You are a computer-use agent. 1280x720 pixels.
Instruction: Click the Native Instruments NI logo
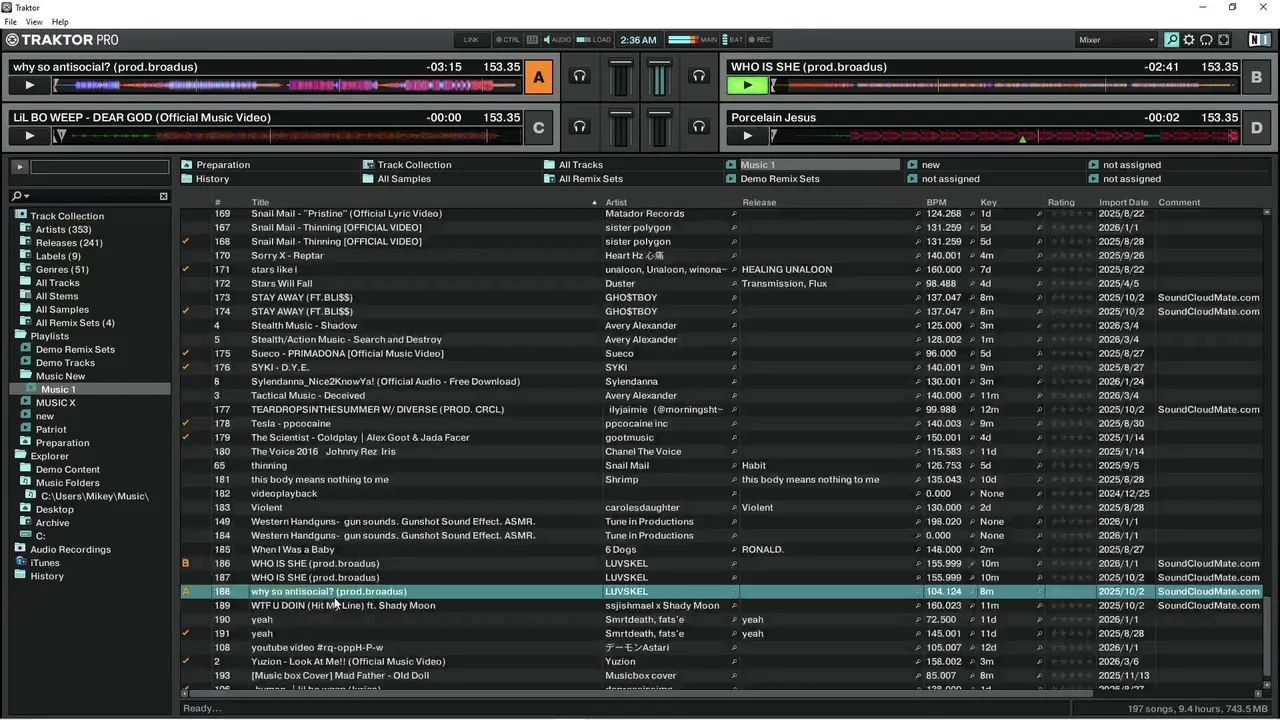tap(1259, 40)
